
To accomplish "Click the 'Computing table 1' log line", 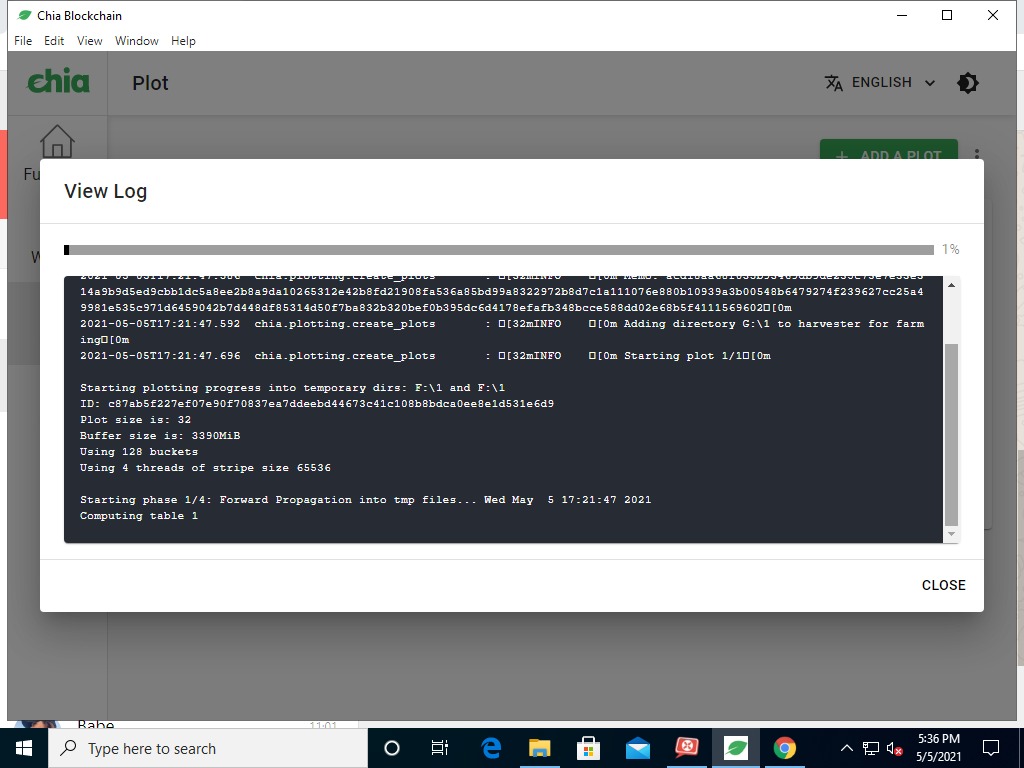I will click(138, 516).
